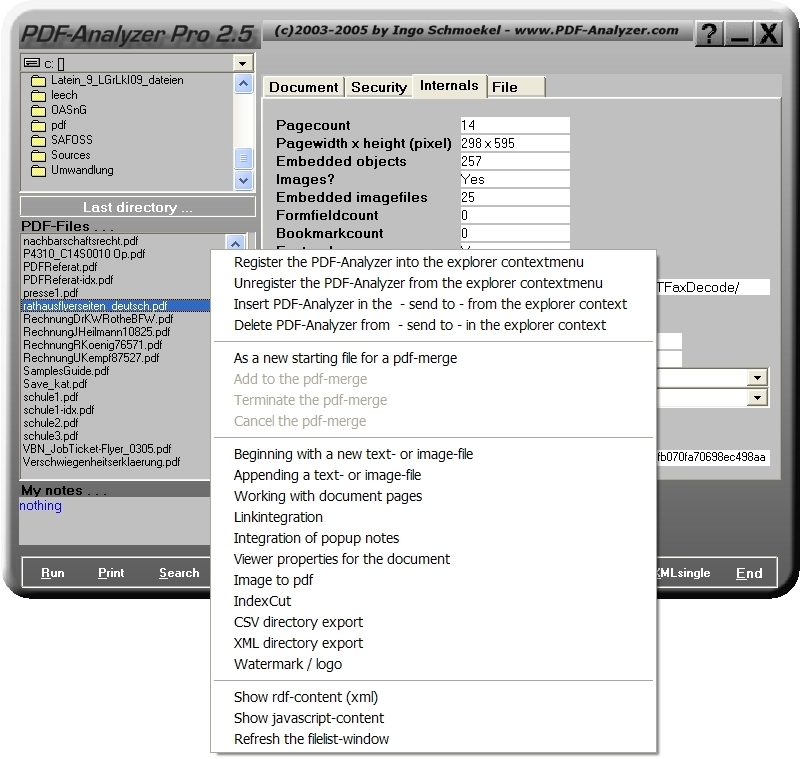The image size is (801, 759).
Task: Click the My notes text 'nothing'
Action: click(x=40, y=506)
